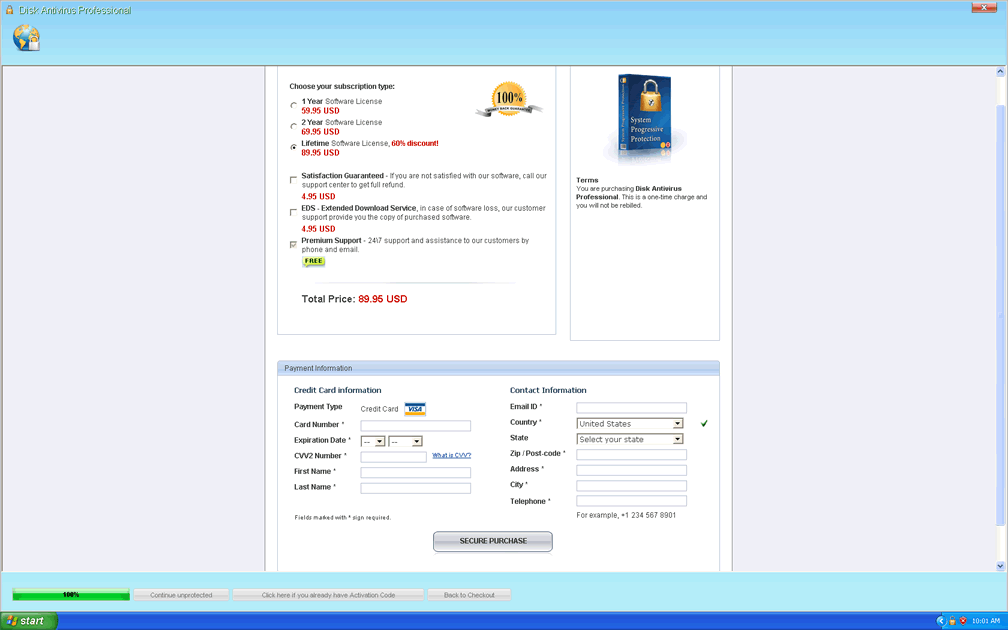Click the VISA card icon
The height and width of the screenshot is (630, 1008).
point(415,409)
